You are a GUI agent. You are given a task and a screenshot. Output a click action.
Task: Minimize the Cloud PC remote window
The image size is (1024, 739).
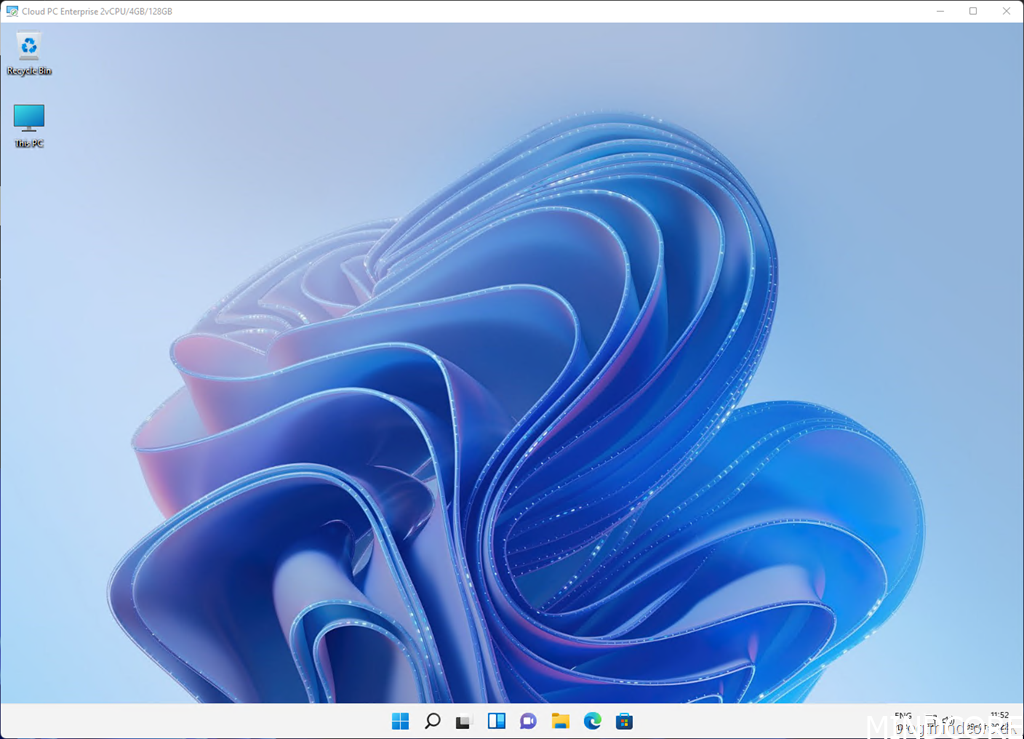[941, 11]
